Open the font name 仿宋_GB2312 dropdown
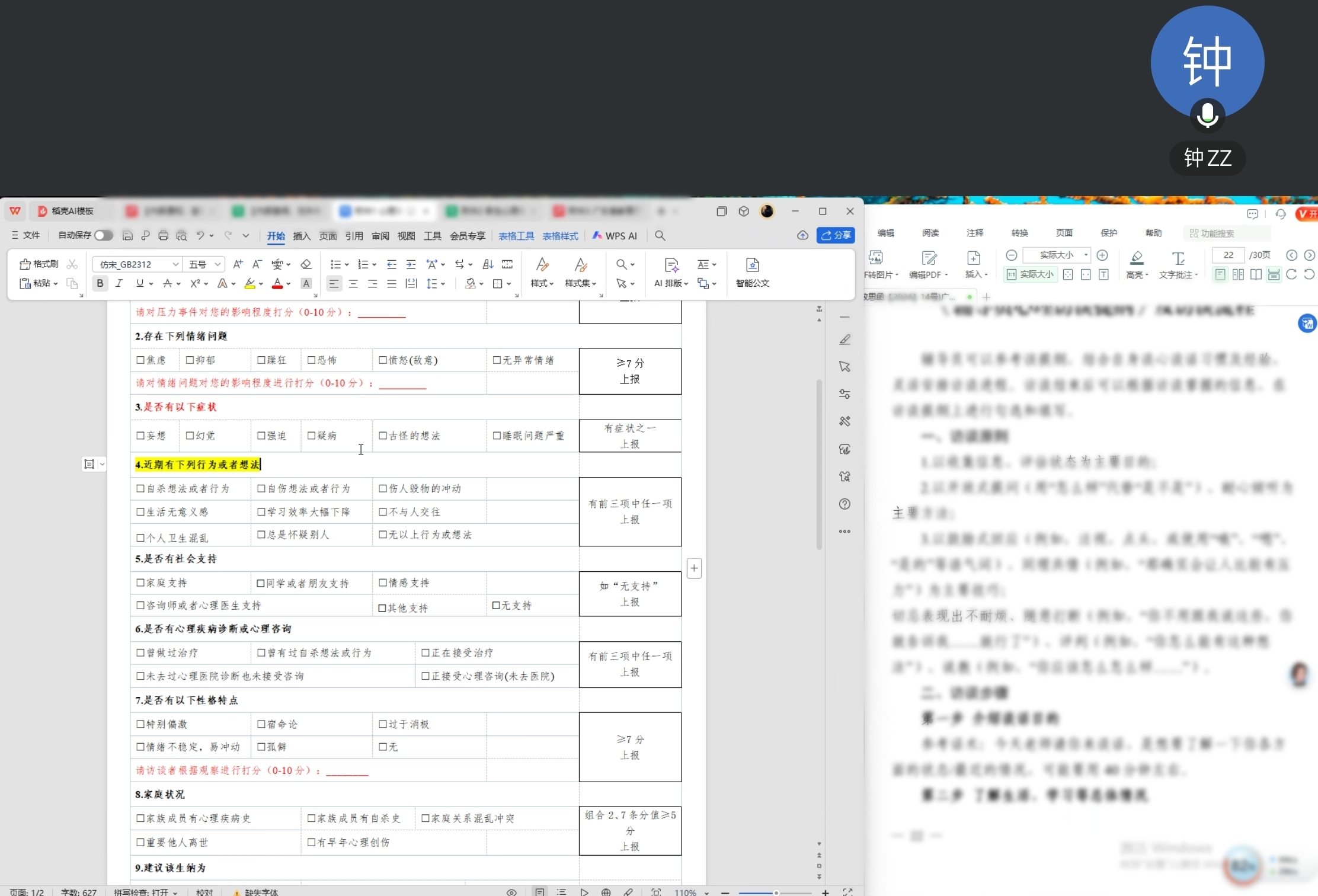The image size is (1318, 896). click(x=175, y=264)
